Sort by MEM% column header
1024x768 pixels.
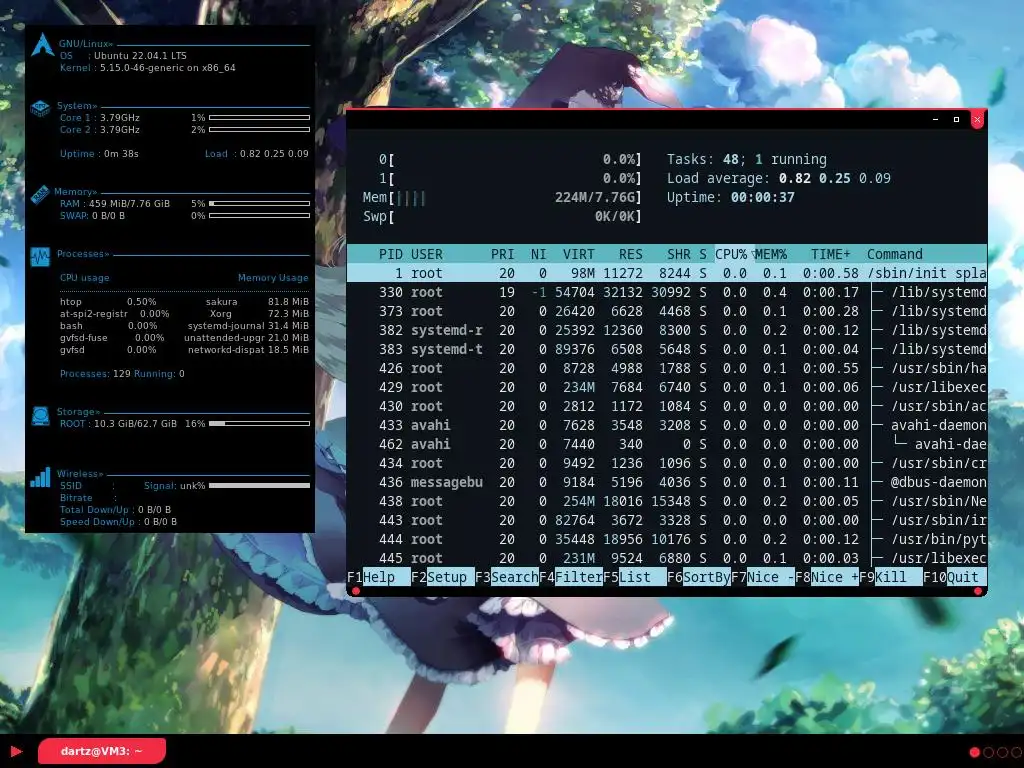coord(771,254)
